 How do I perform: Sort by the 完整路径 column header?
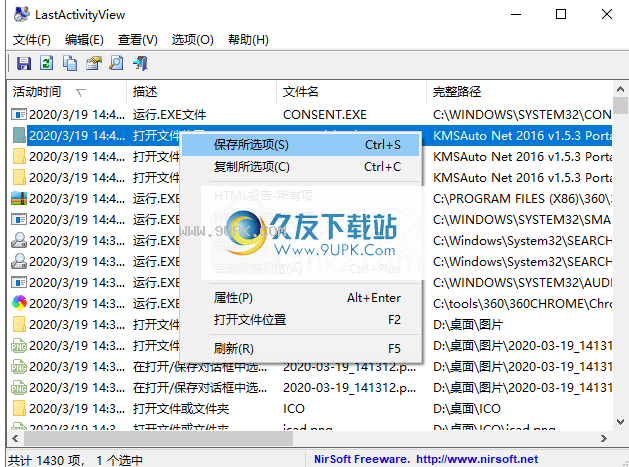click(519, 92)
